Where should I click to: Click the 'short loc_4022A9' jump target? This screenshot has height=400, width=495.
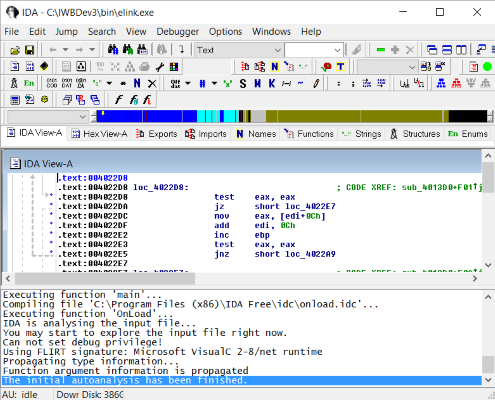(295, 254)
